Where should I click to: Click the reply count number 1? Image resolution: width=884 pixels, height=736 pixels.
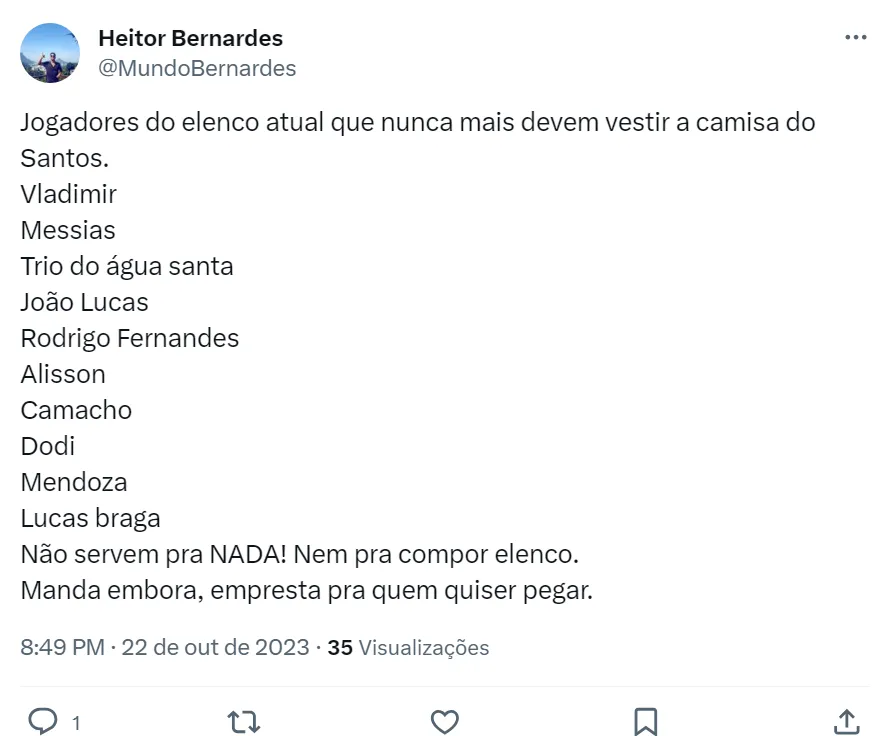pos(76,721)
